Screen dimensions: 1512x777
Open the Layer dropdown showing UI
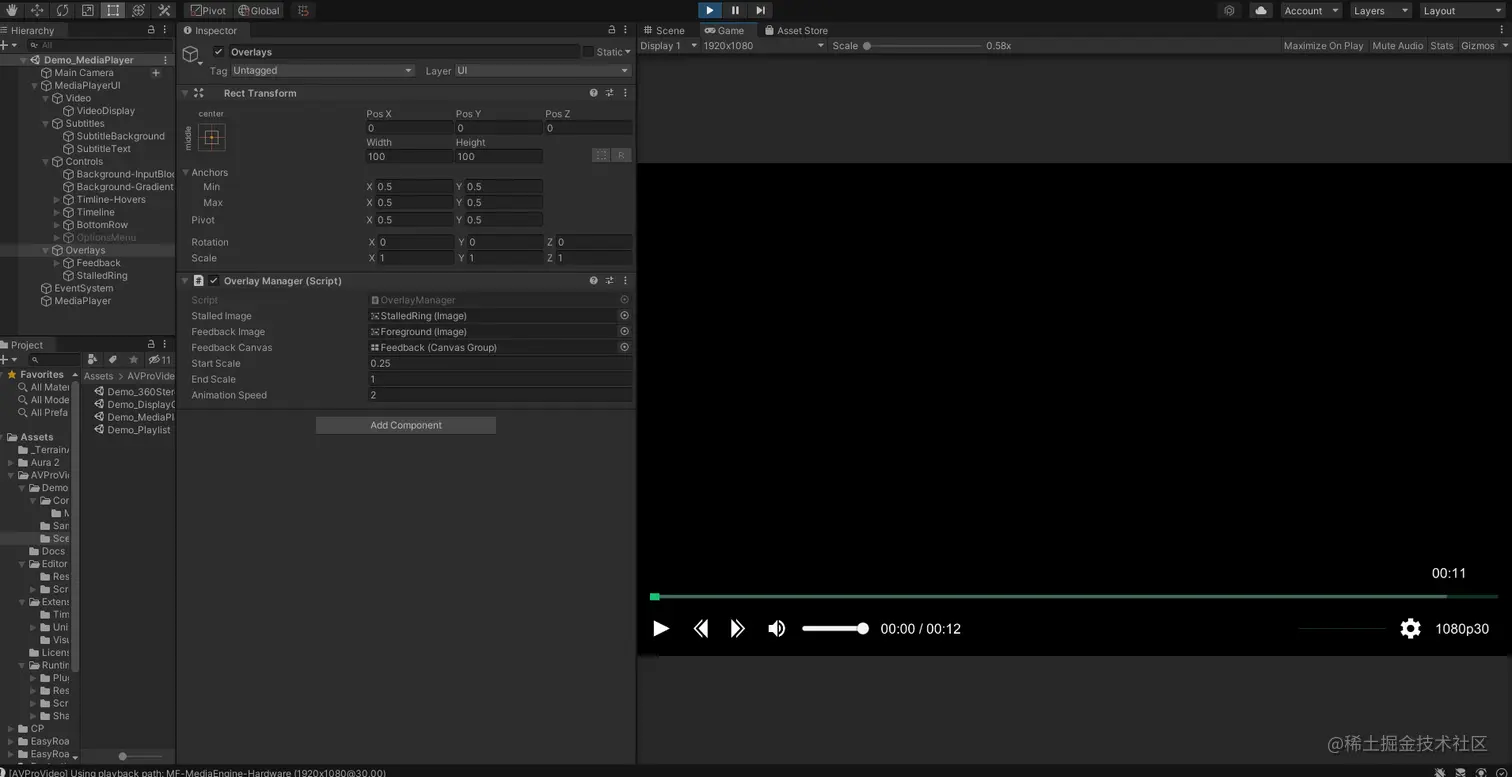coord(543,71)
